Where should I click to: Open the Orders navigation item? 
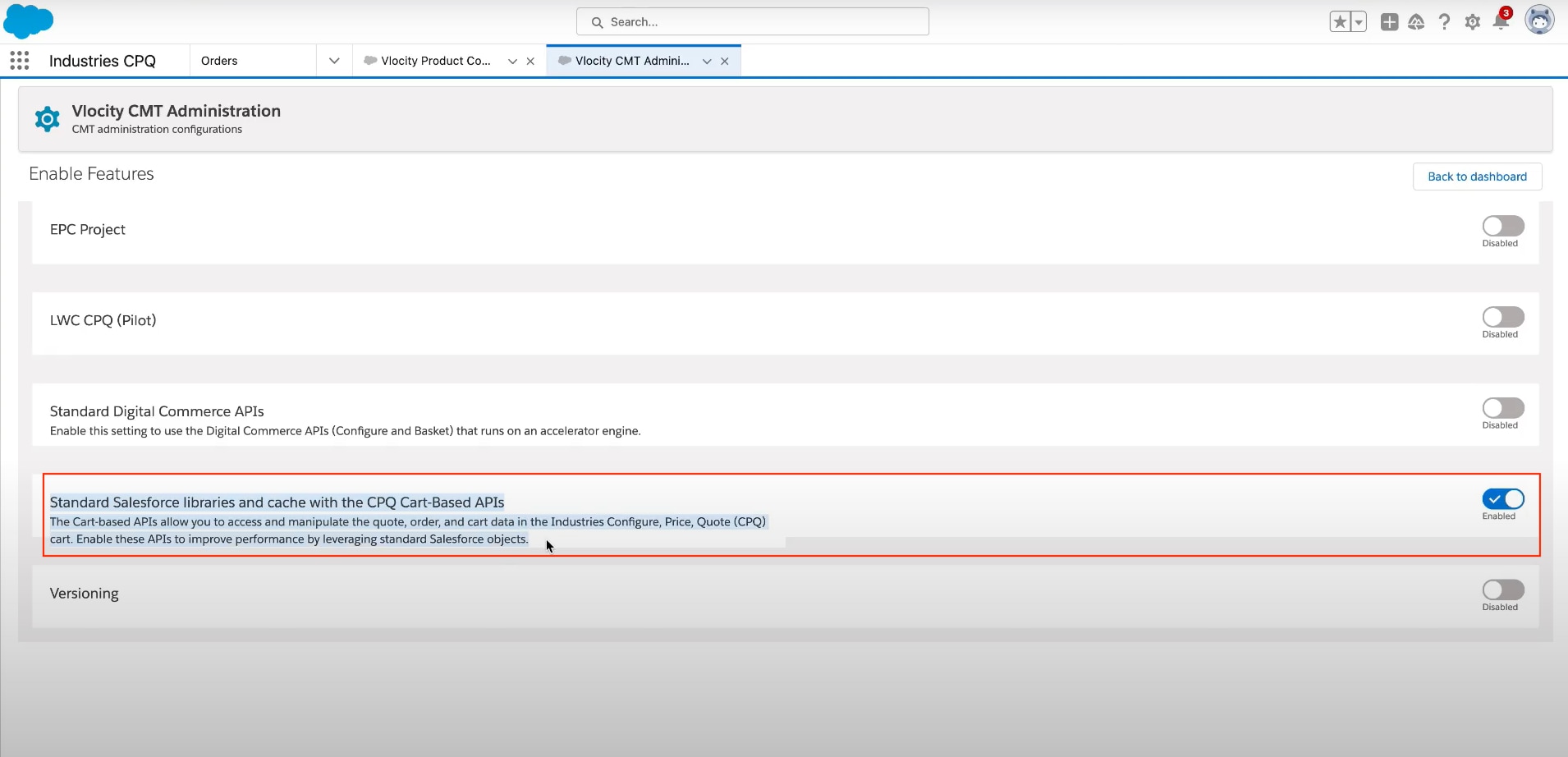219,61
